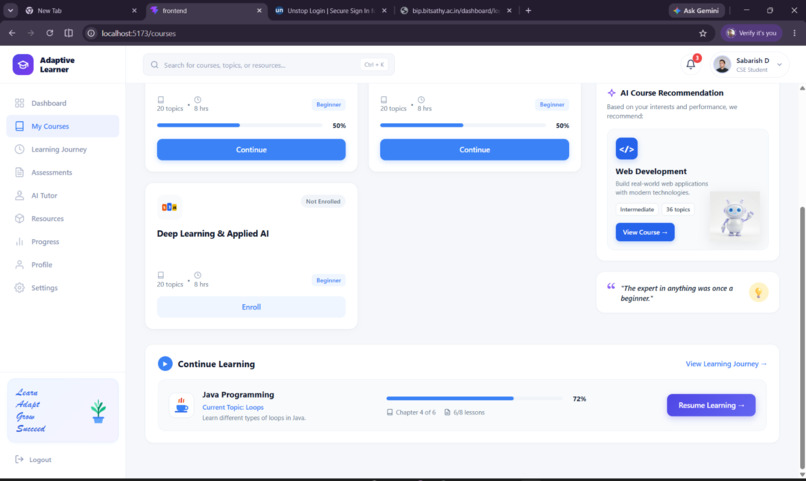Open the browser tab search dropdown
This screenshot has width=806, height=481.
click(x=10, y=10)
